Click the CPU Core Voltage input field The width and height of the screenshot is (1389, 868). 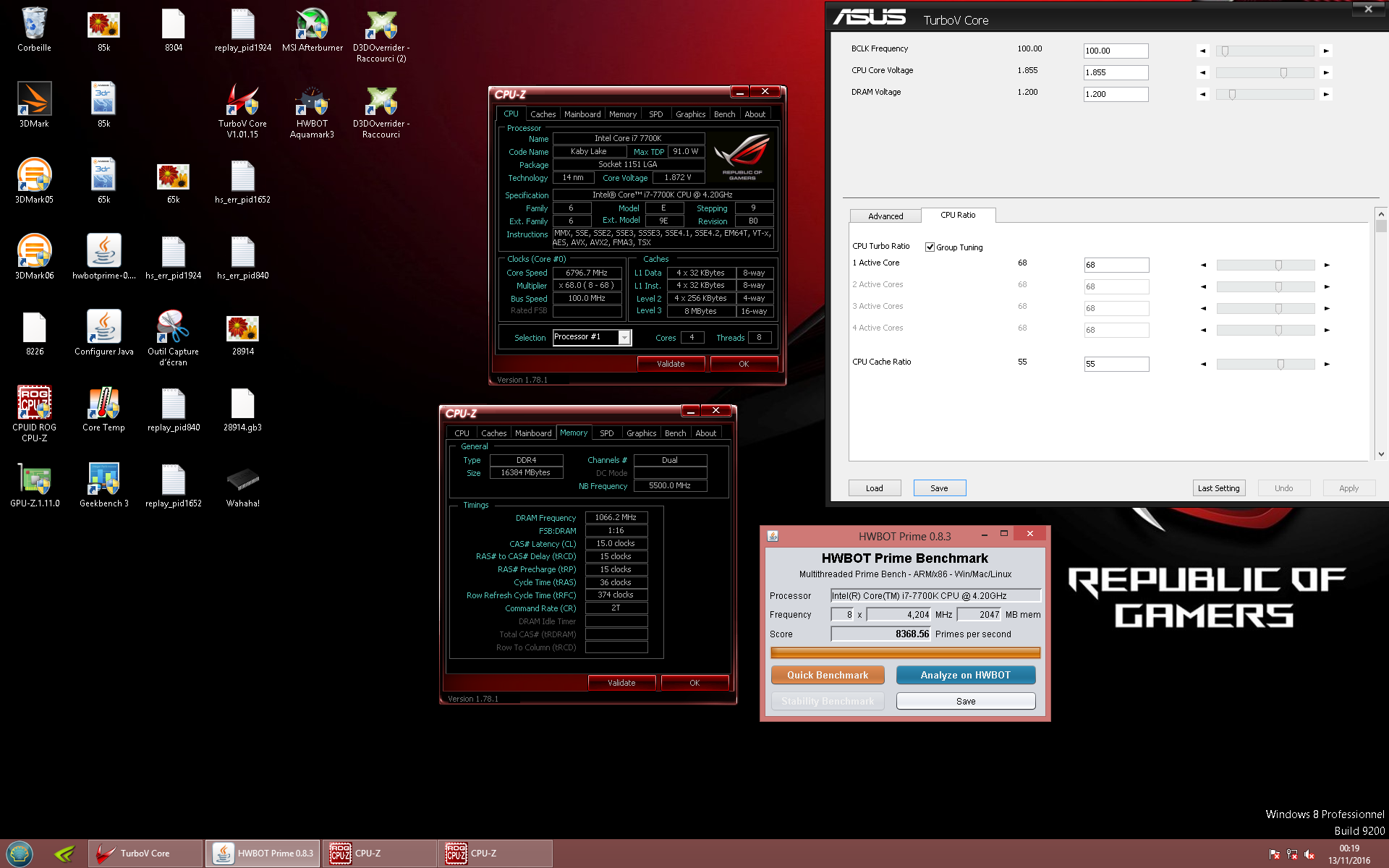pyautogui.click(x=1116, y=72)
